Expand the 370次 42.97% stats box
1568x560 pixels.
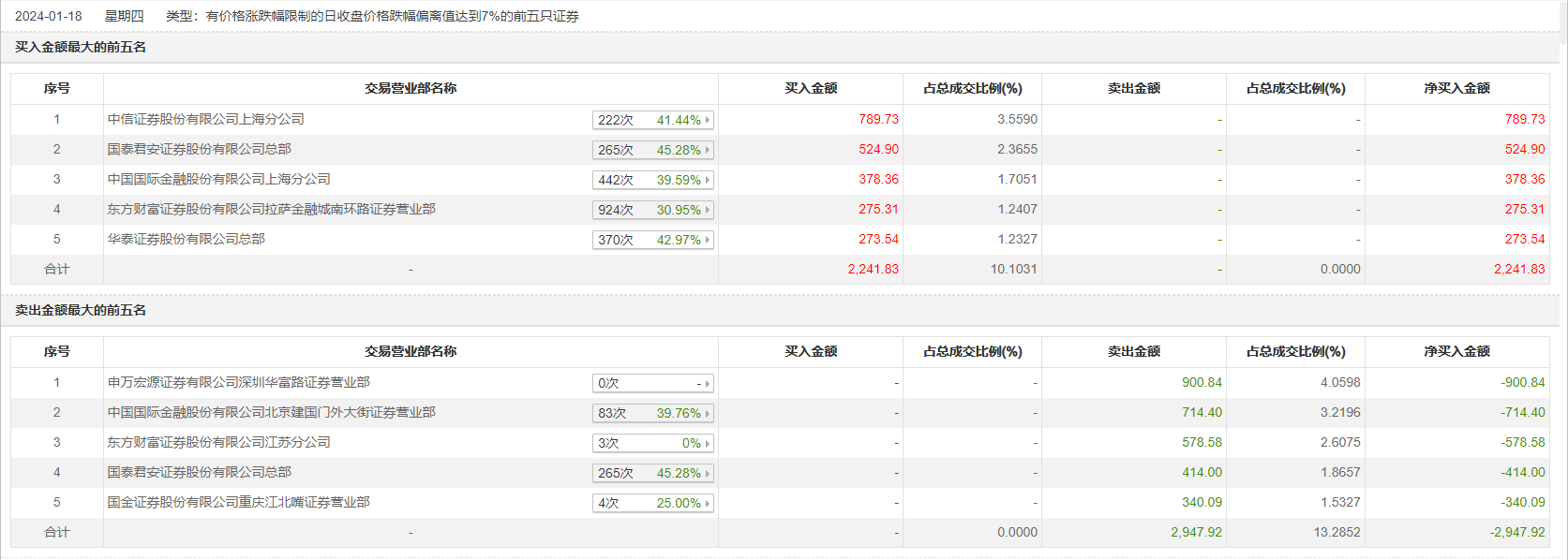tap(652, 240)
